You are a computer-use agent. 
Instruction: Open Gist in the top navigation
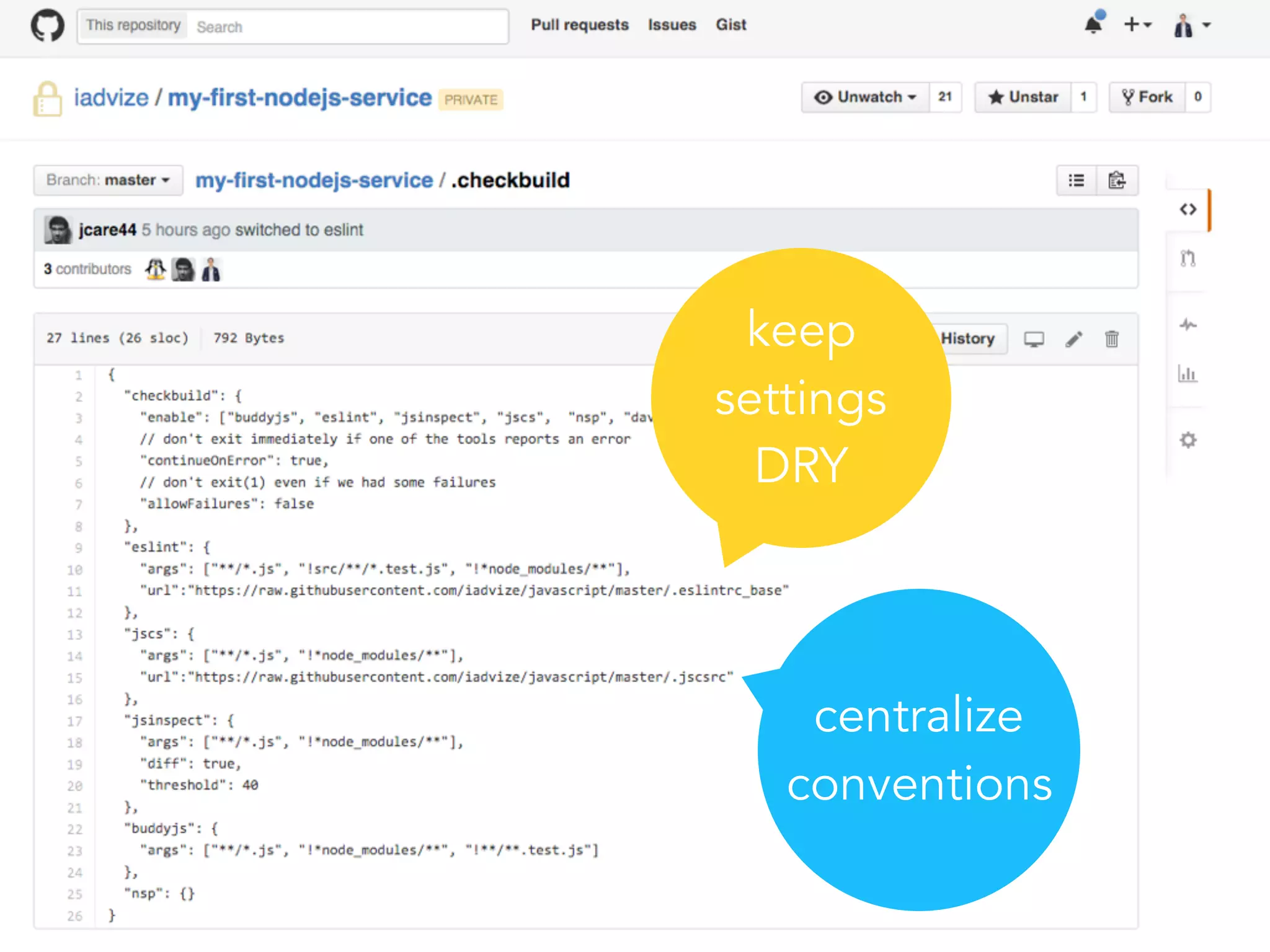point(731,25)
